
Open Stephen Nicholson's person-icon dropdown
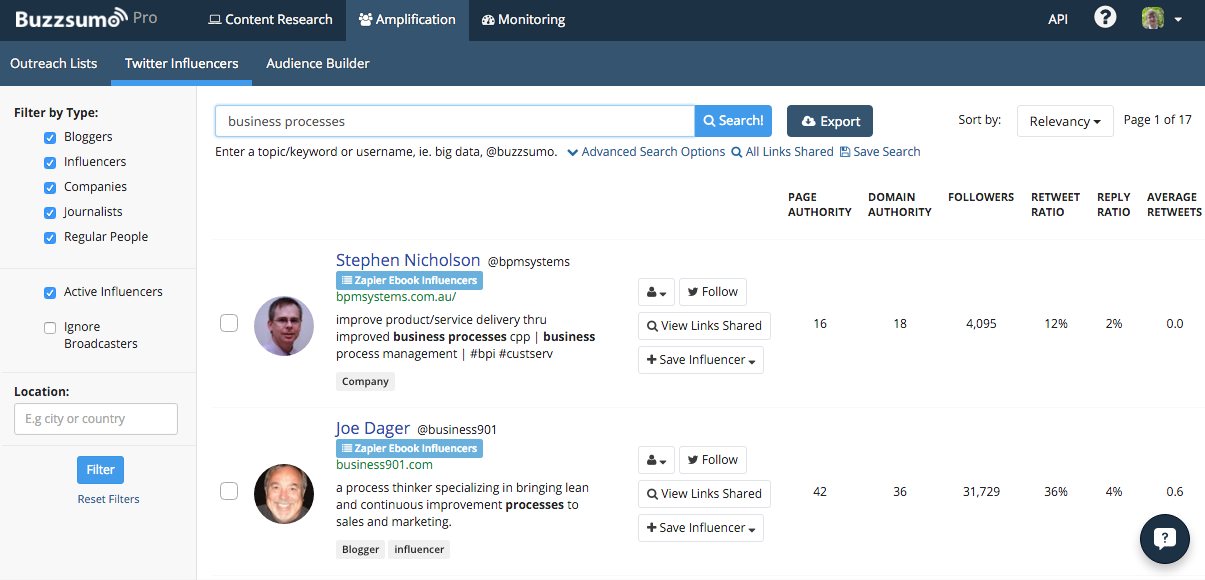tap(656, 292)
